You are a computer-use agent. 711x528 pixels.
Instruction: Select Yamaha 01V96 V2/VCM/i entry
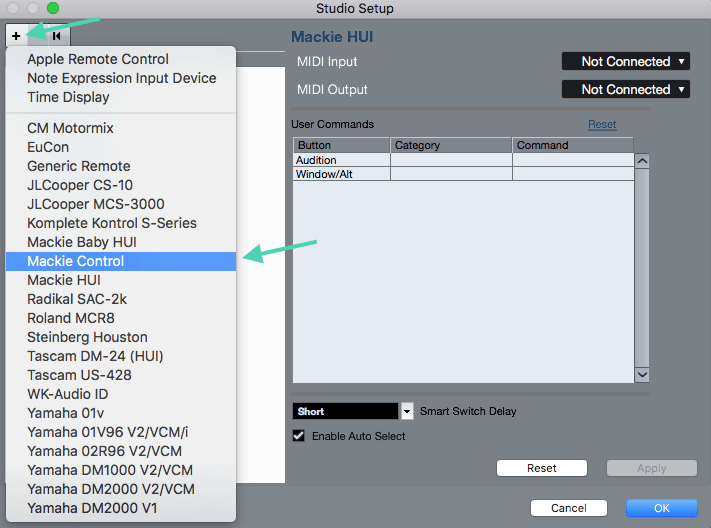[121, 433]
